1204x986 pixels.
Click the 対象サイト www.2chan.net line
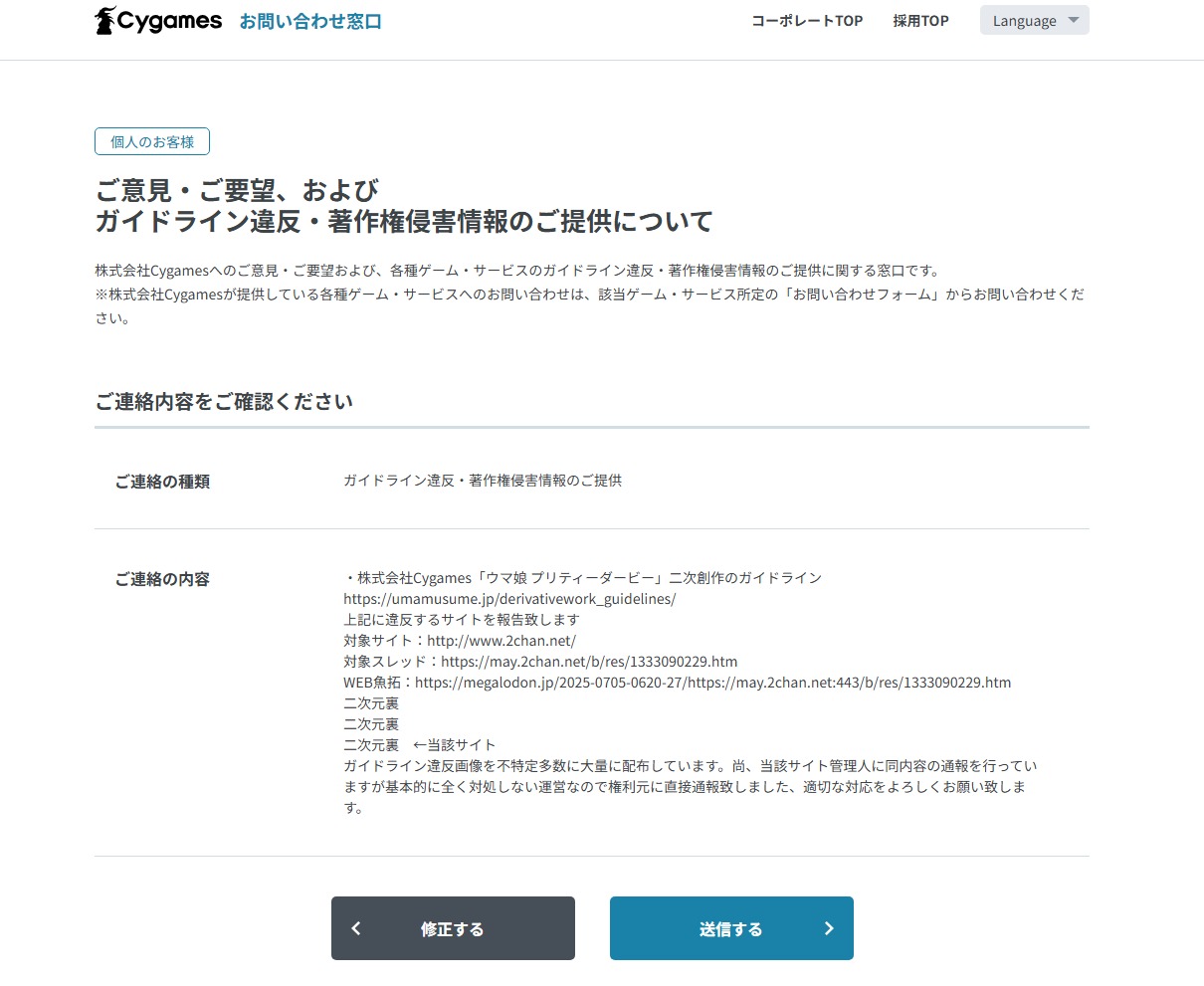460,641
